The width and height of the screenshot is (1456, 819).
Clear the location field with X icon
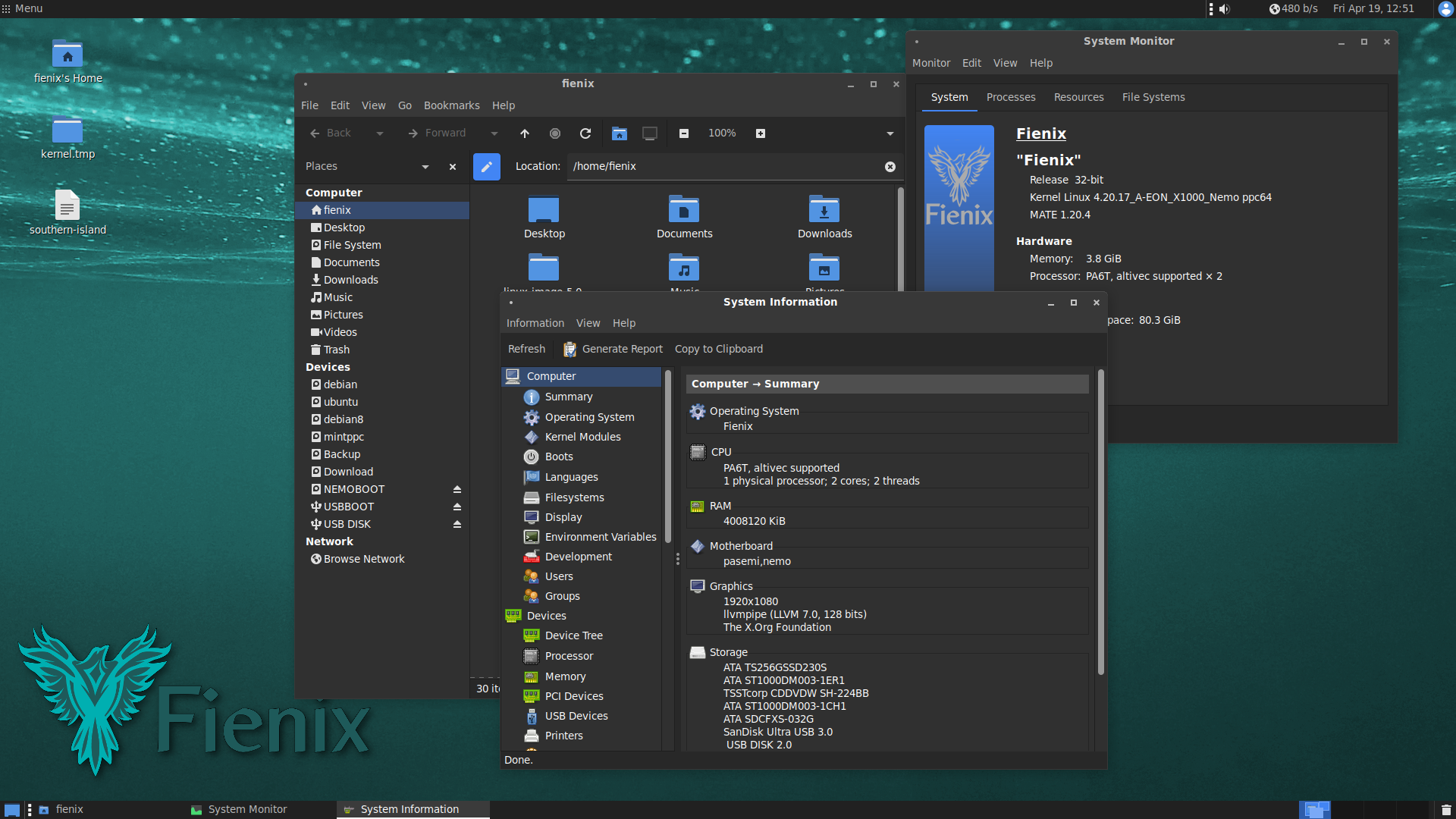(x=890, y=167)
